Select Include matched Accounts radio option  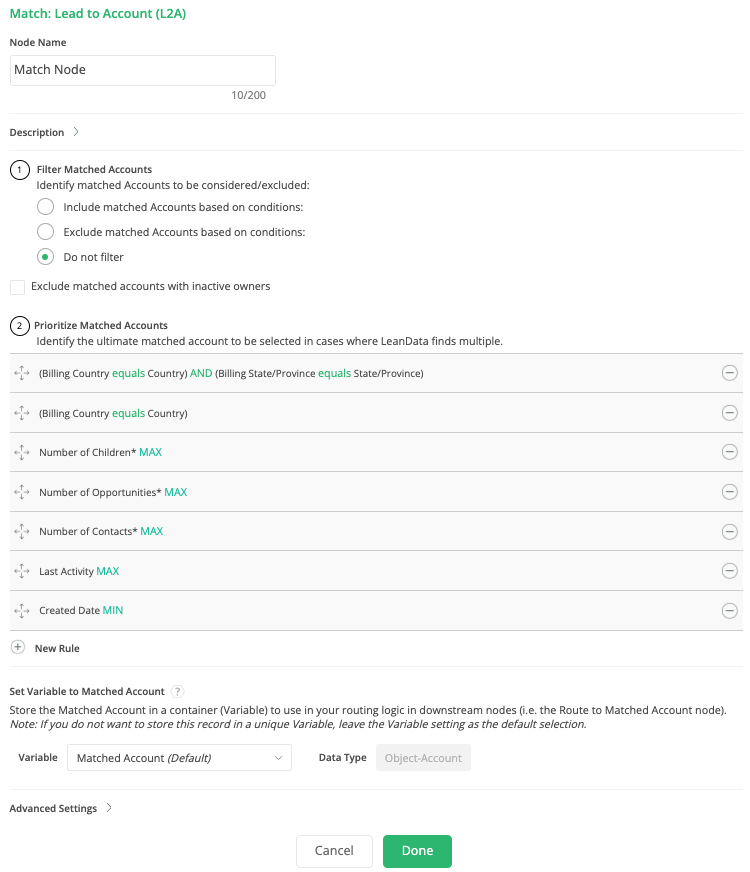pyautogui.click(x=45, y=207)
